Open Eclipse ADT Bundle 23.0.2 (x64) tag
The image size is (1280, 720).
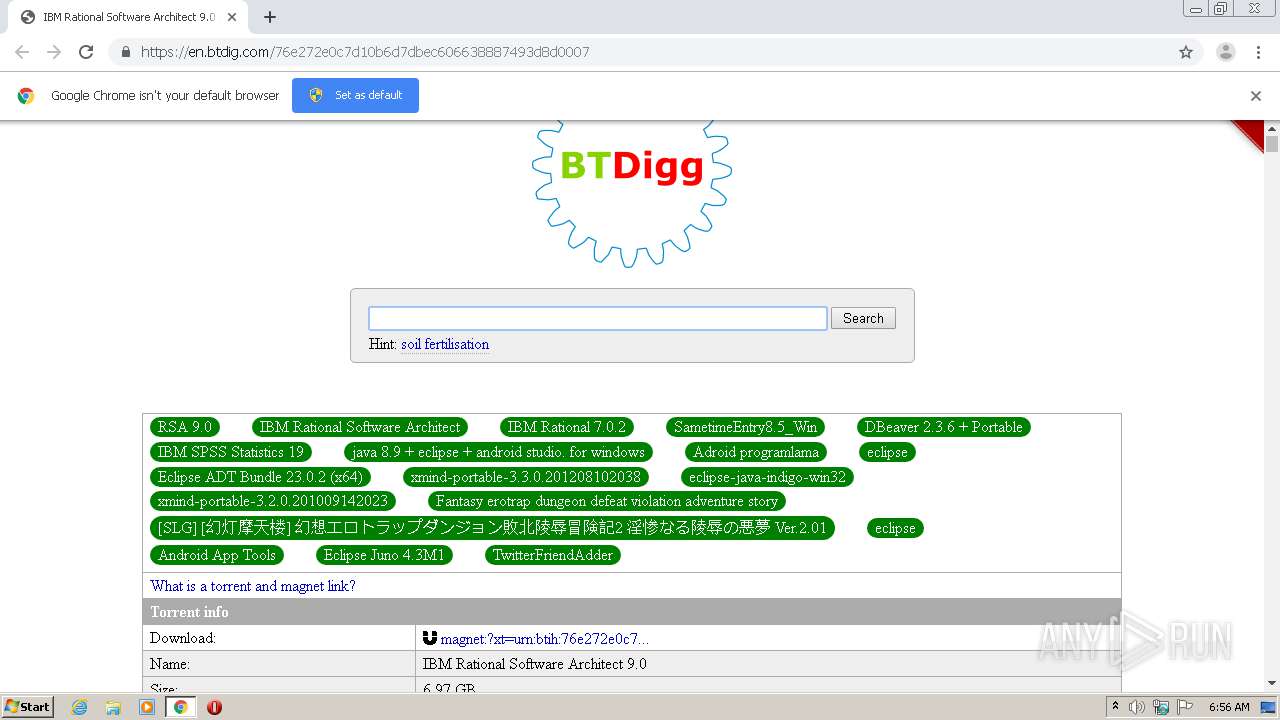[x=260, y=477]
